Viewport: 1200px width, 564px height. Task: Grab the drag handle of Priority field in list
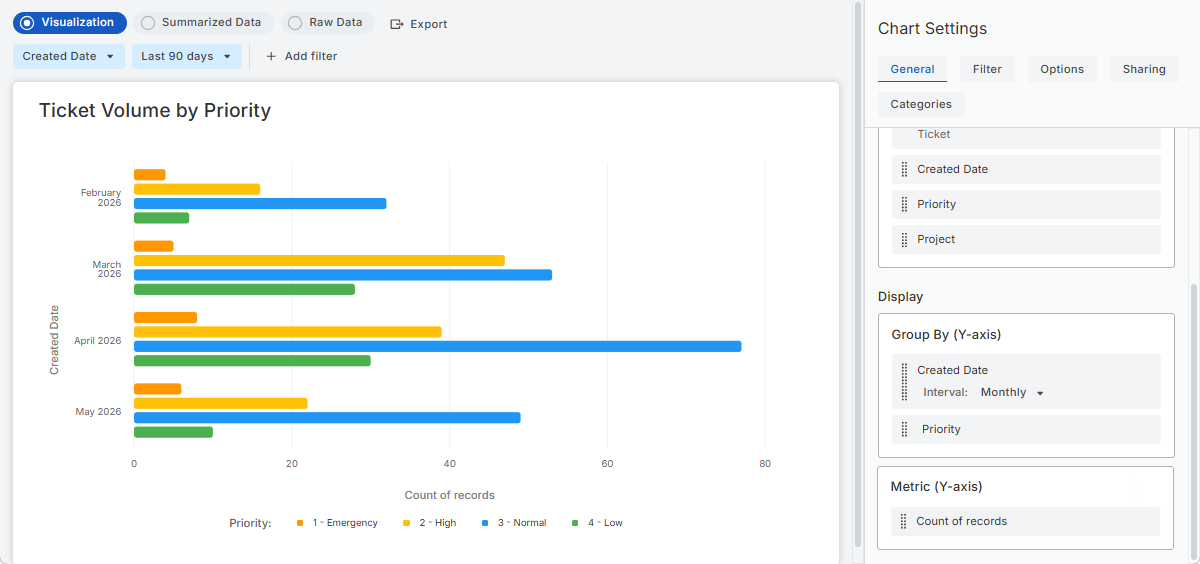pos(905,204)
